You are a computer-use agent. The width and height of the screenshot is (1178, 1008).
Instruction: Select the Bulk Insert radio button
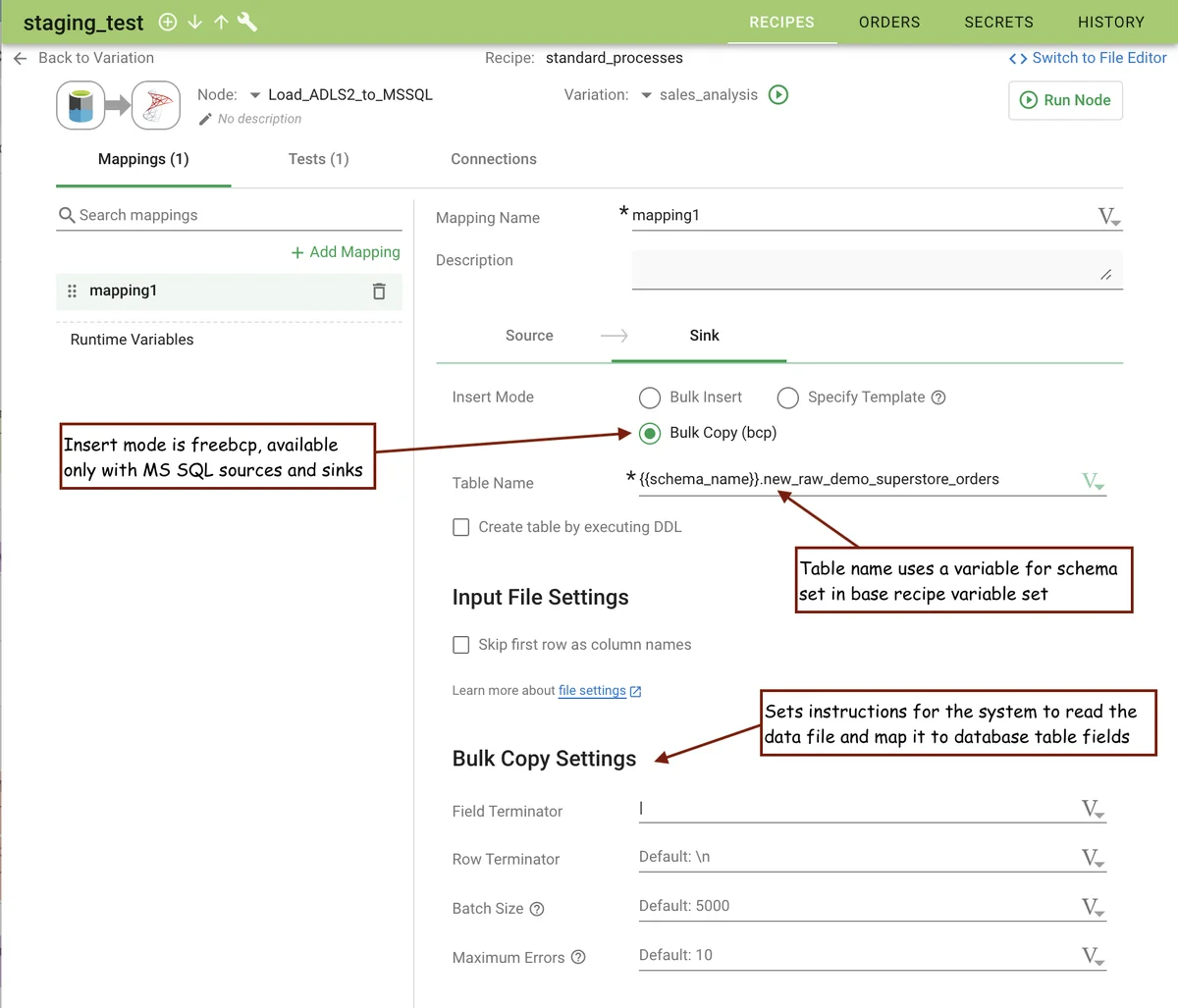pos(650,398)
